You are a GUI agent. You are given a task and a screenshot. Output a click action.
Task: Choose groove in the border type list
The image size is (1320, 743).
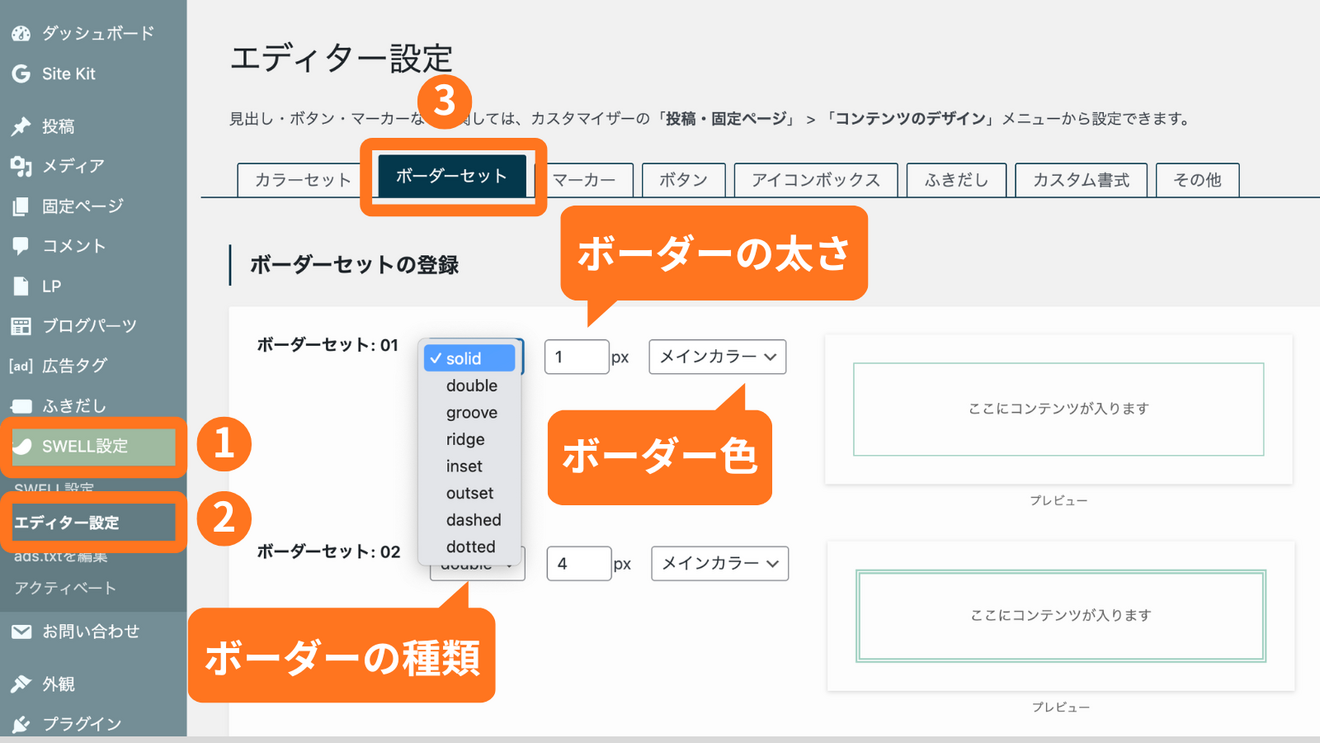(470, 412)
